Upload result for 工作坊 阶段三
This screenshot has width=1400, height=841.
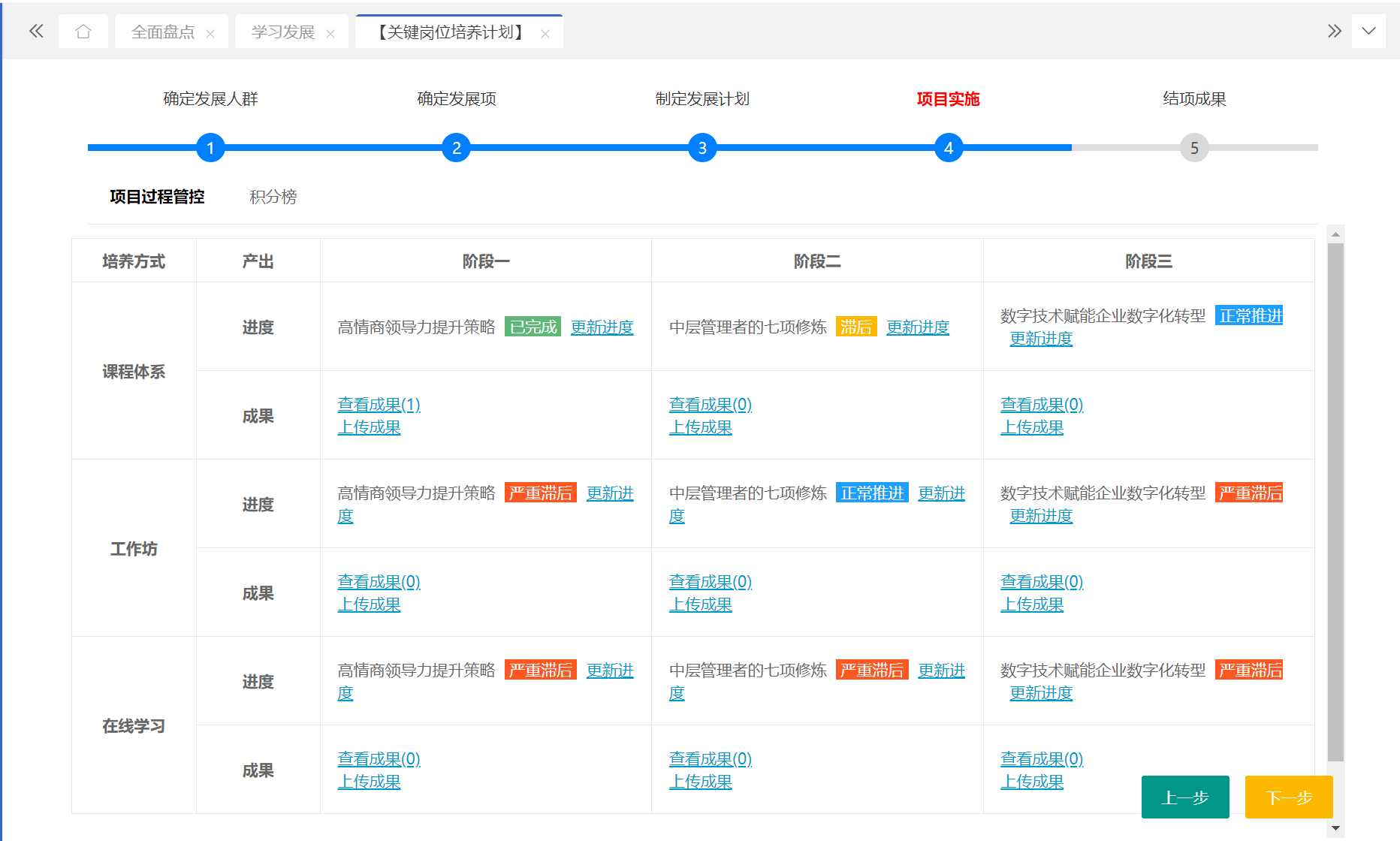click(1032, 604)
